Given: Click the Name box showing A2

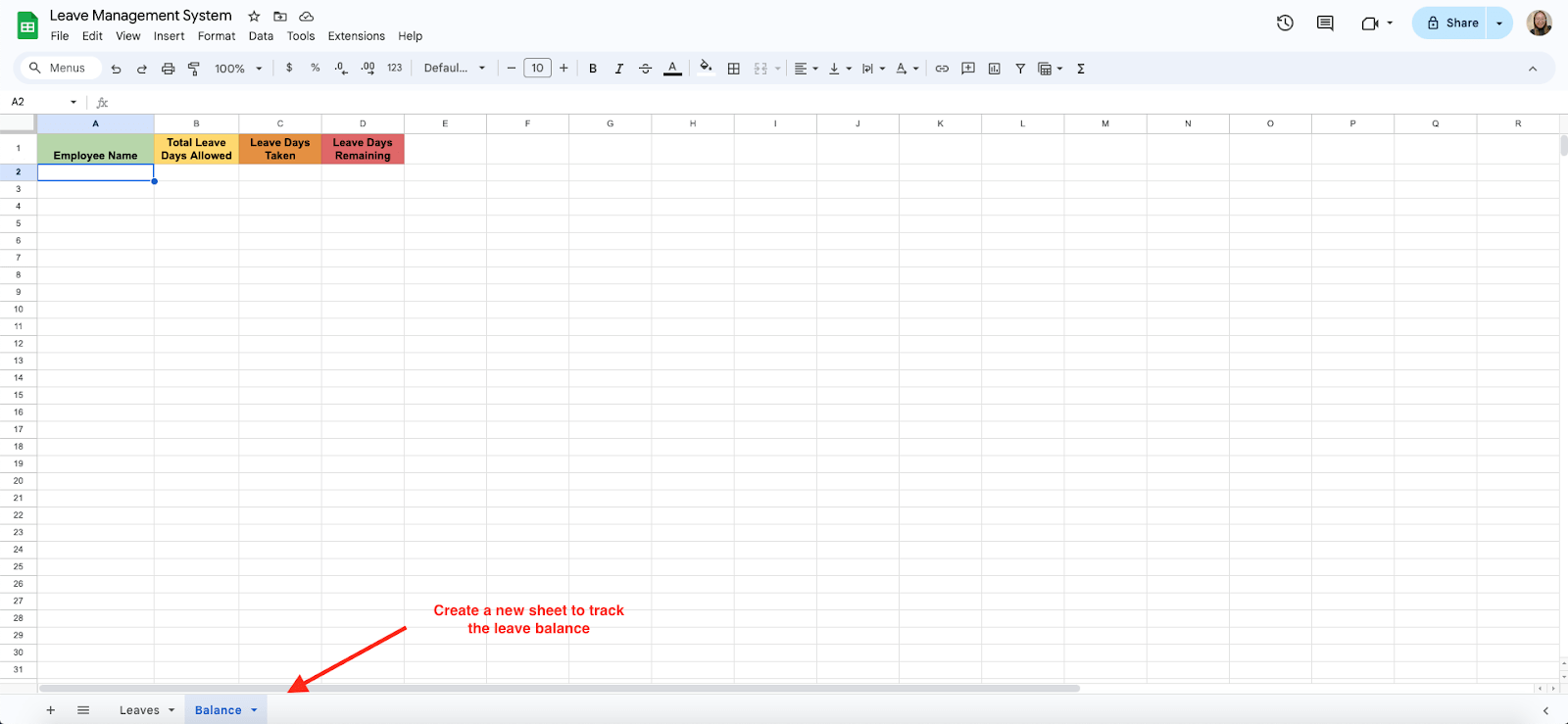Looking at the screenshot, I should (x=44, y=102).
